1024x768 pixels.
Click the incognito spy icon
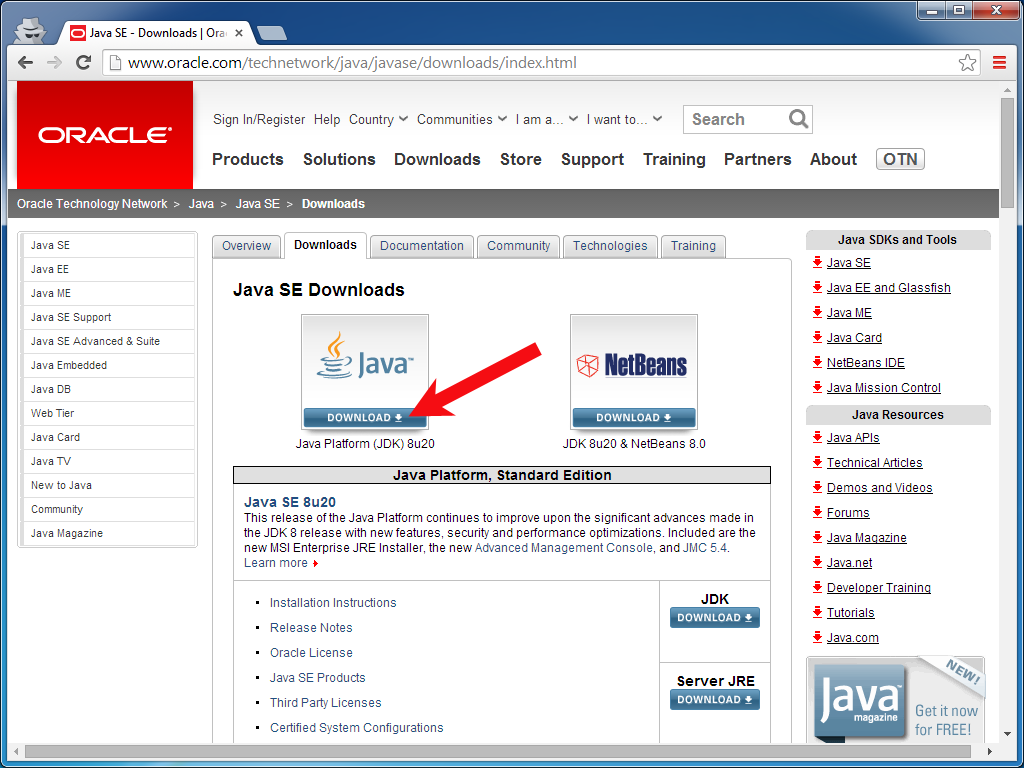coord(30,31)
